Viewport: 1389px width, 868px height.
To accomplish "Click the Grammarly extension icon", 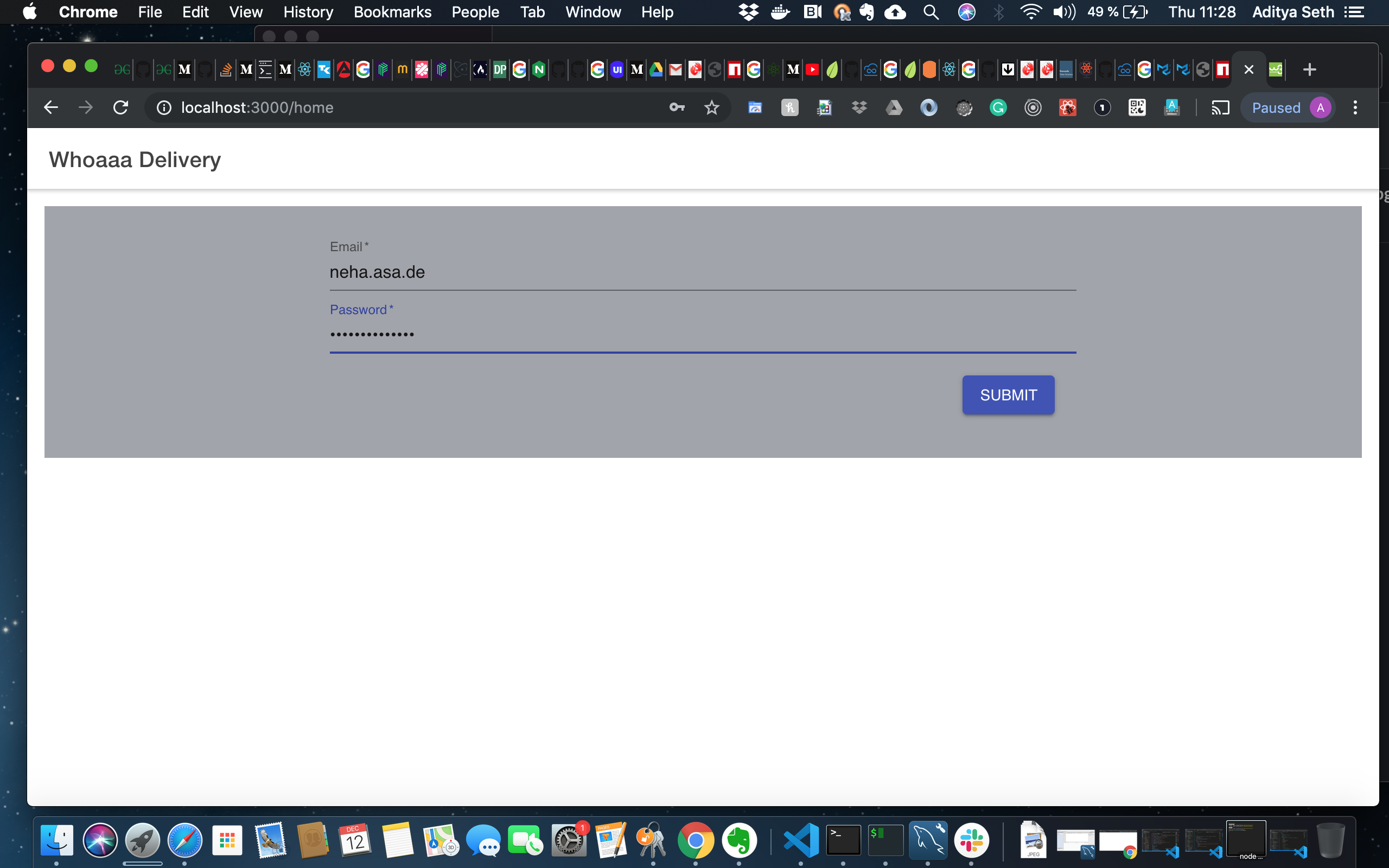I will [x=998, y=107].
